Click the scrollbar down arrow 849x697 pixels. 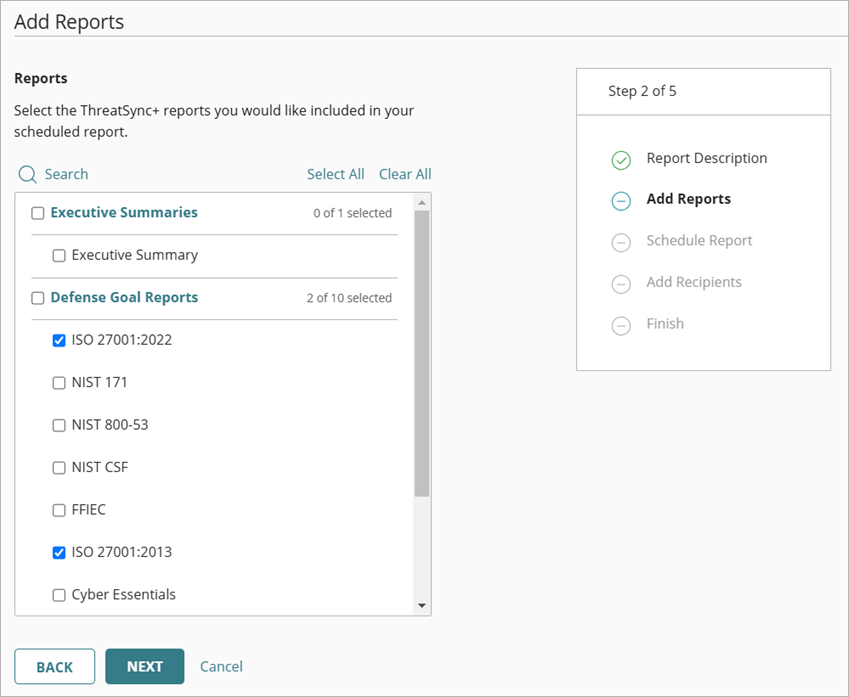click(x=422, y=605)
